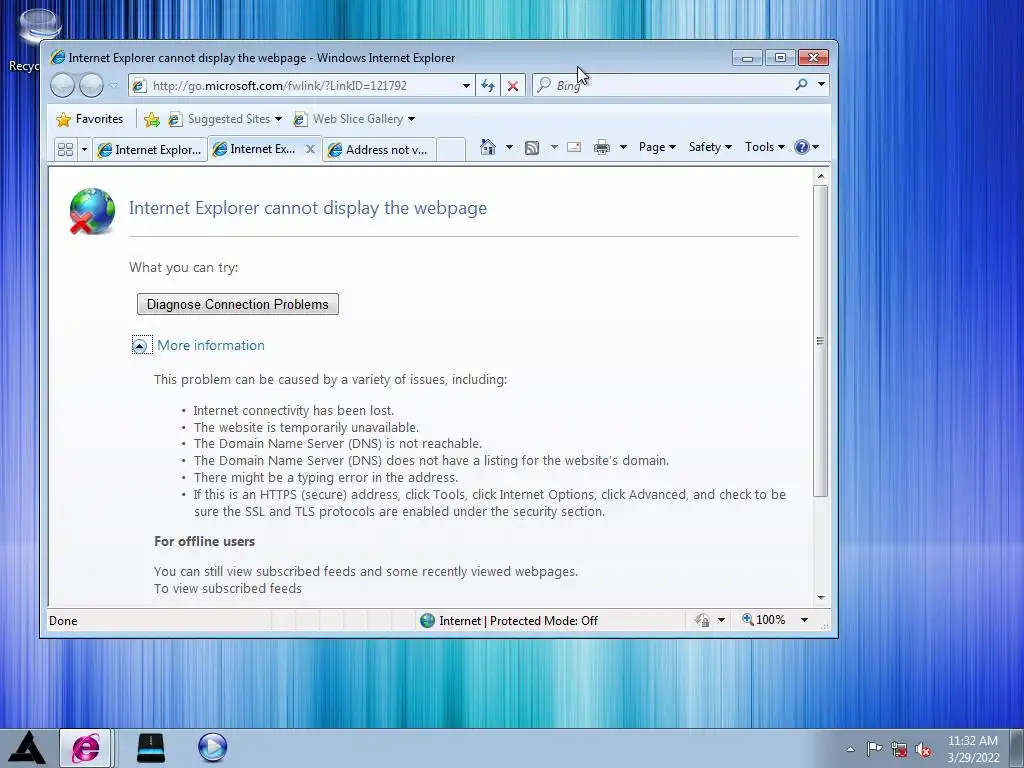
Task: Click the Start button on the taskbar
Action: [x=27, y=748]
